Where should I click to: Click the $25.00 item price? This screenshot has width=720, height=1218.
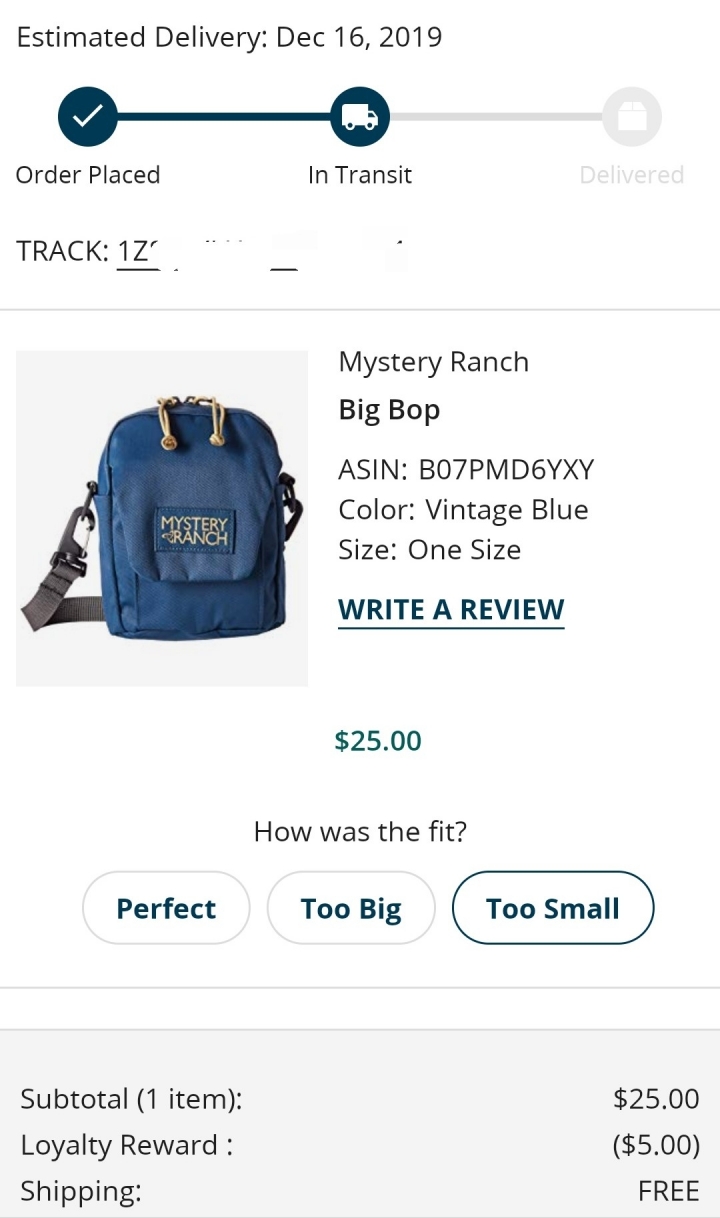[378, 741]
